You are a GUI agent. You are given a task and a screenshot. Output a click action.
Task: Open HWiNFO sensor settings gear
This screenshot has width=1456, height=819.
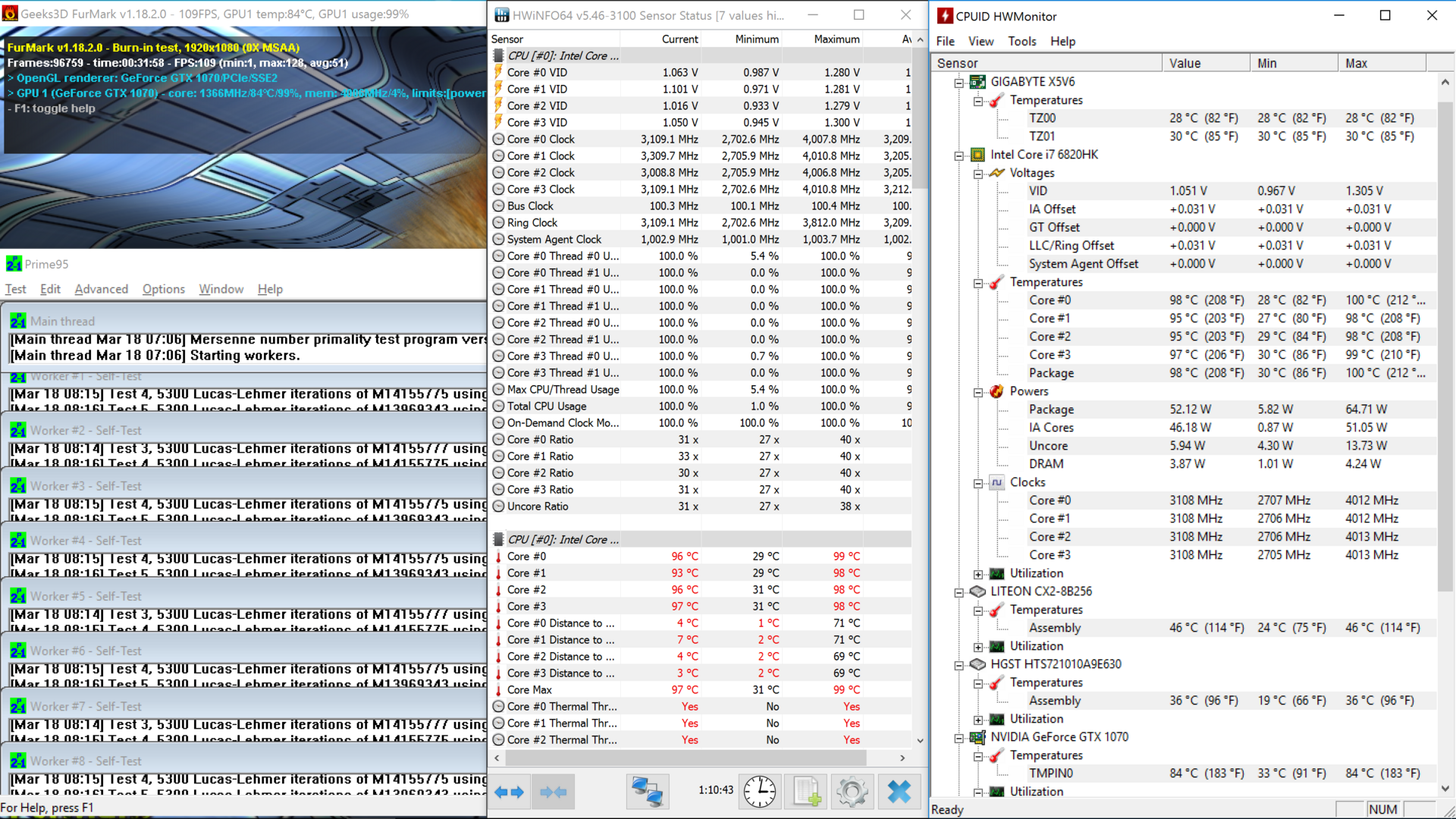(x=852, y=792)
